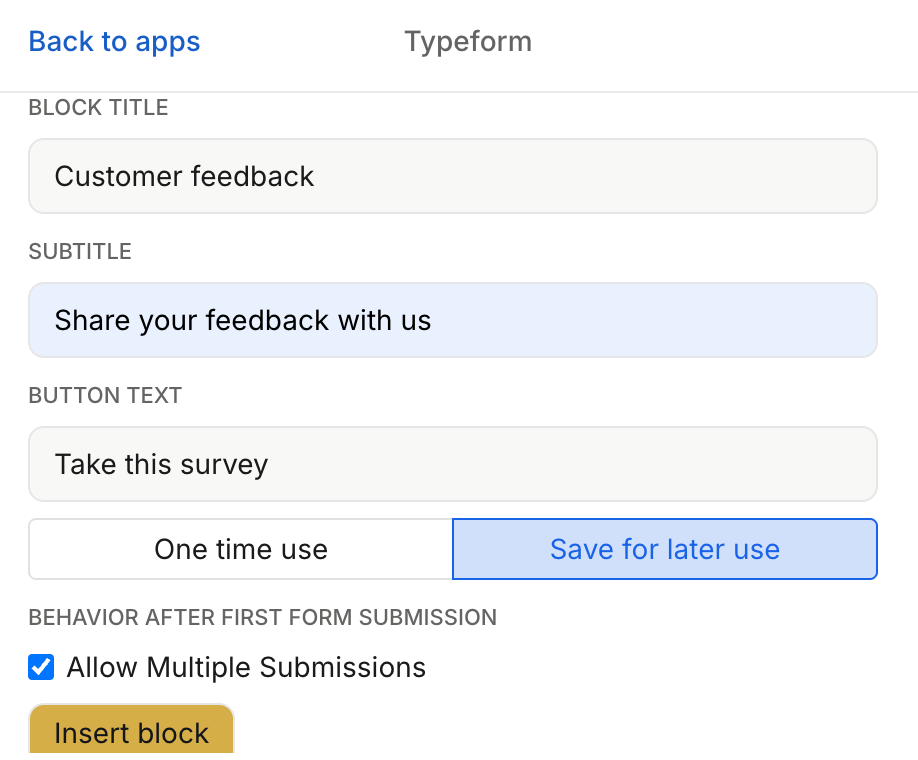Click the Allow Multiple Submissions label text
The width and height of the screenshot is (918, 760).
pyautogui.click(x=246, y=667)
